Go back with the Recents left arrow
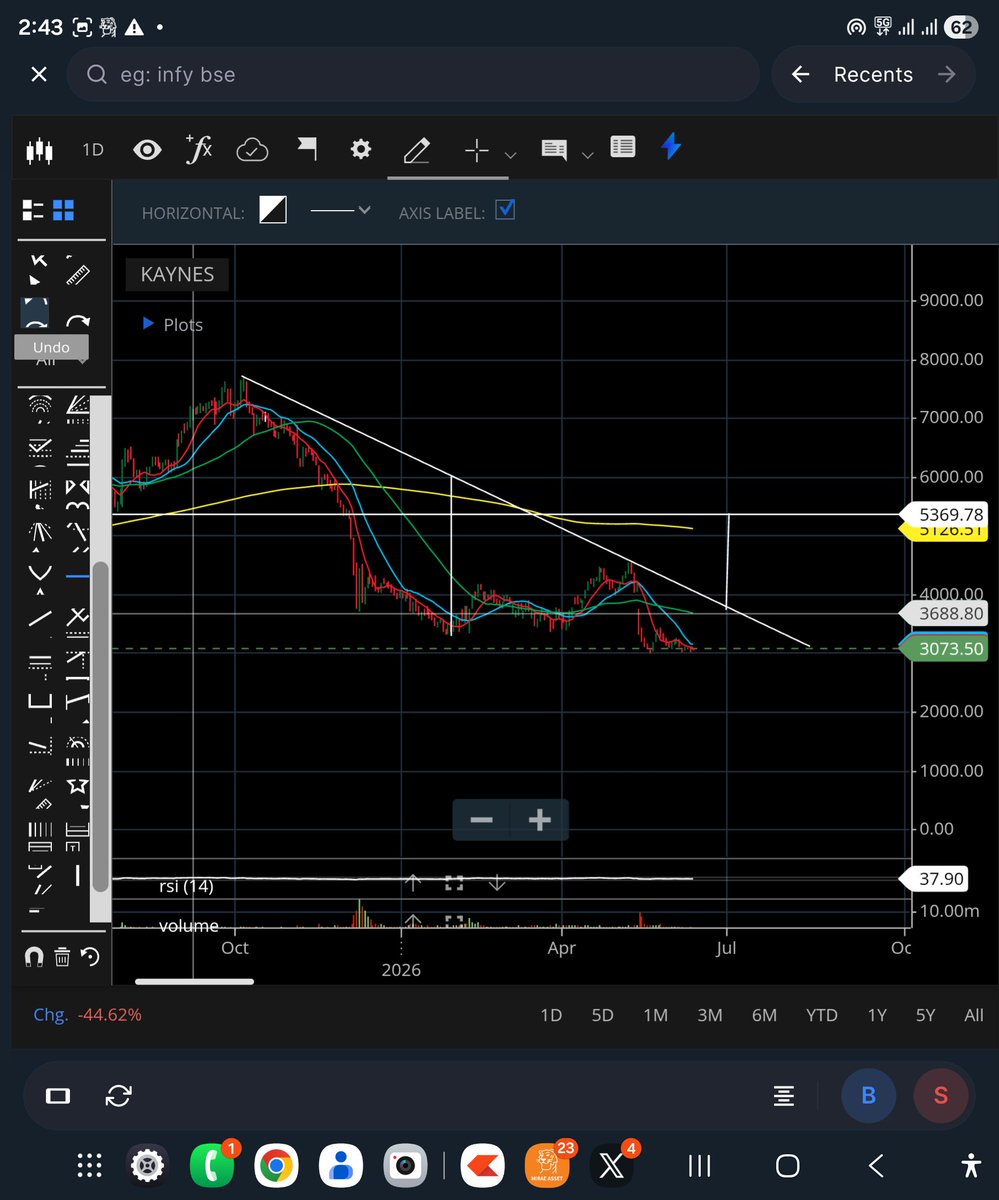 pos(800,75)
